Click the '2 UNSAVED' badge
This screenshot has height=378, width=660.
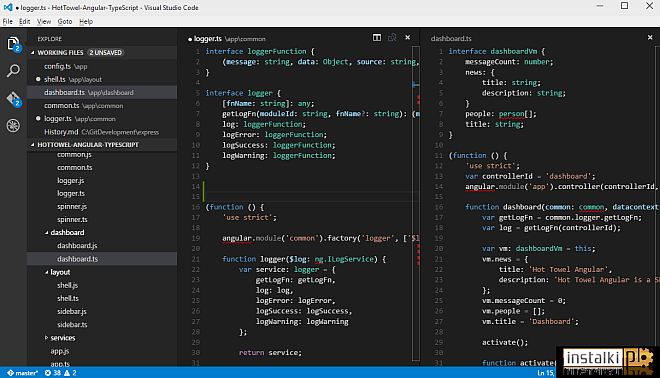(105, 53)
